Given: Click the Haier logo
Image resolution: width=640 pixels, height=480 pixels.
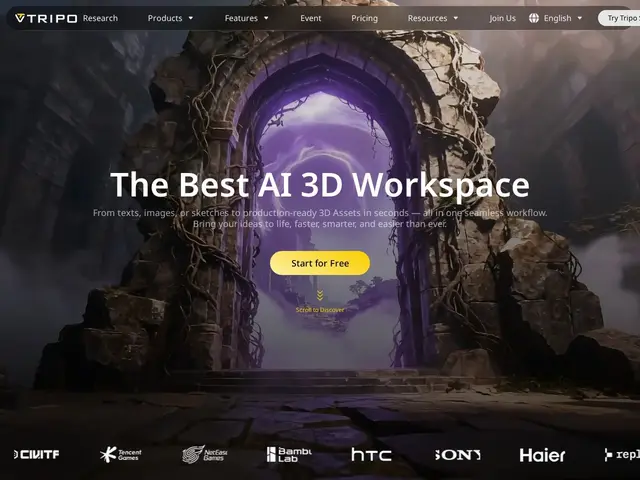Looking at the screenshot, I should point(542,455).
